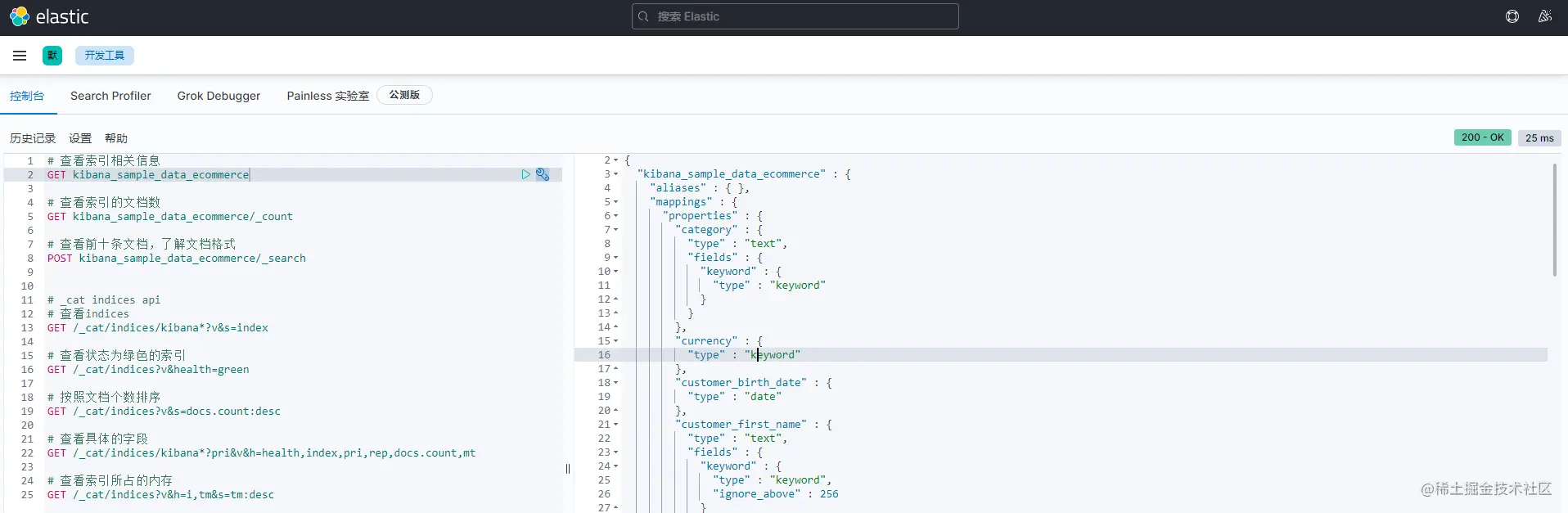Open 帮助 help panel
The image size is (1568, 513).
[116, 138]
